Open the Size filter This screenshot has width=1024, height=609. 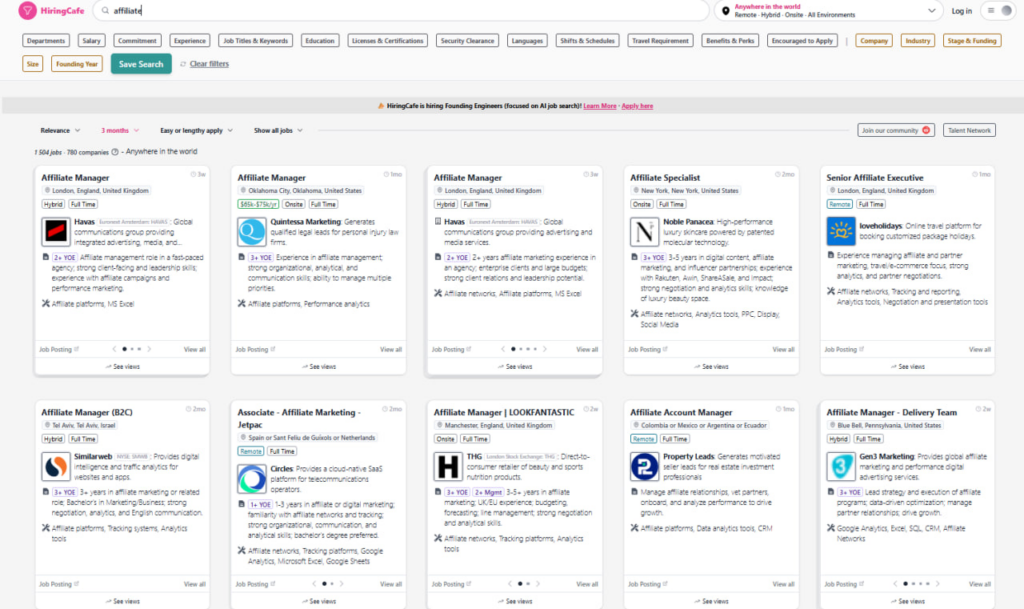33,64
